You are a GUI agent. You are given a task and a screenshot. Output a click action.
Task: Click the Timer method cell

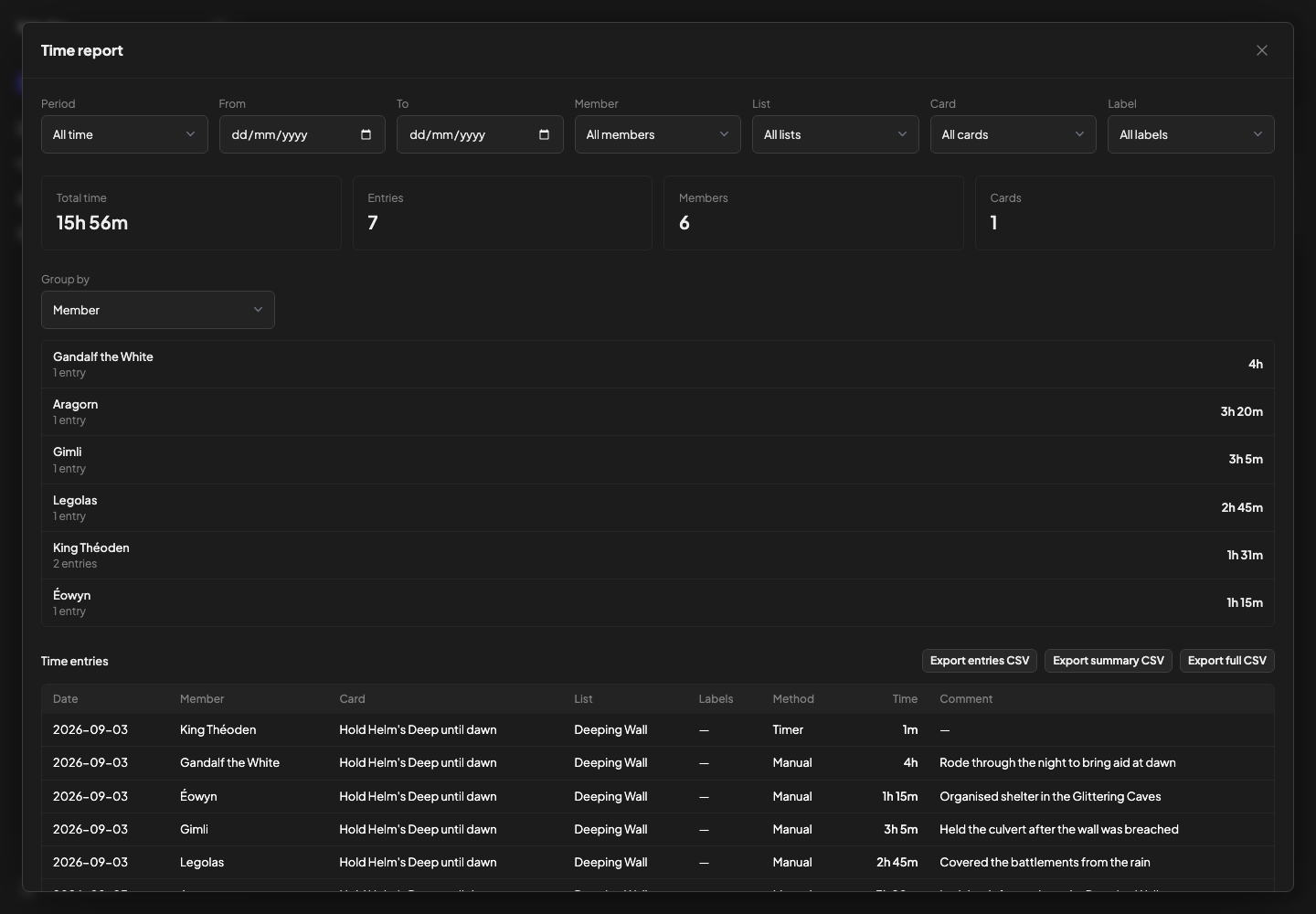788,730
